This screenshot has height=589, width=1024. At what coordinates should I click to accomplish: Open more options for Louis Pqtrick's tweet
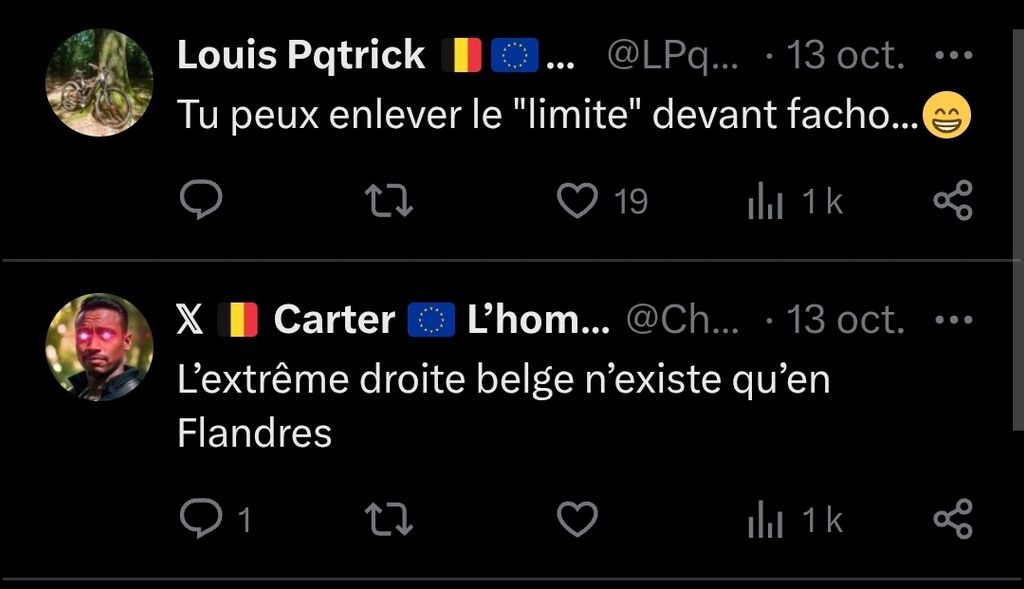[x=952, y=56]
